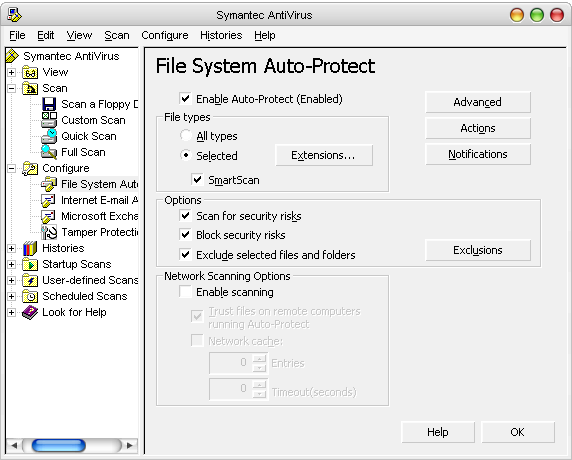
Task: Open the View menu
Action: pyautogui.click(x=79, y=35)
